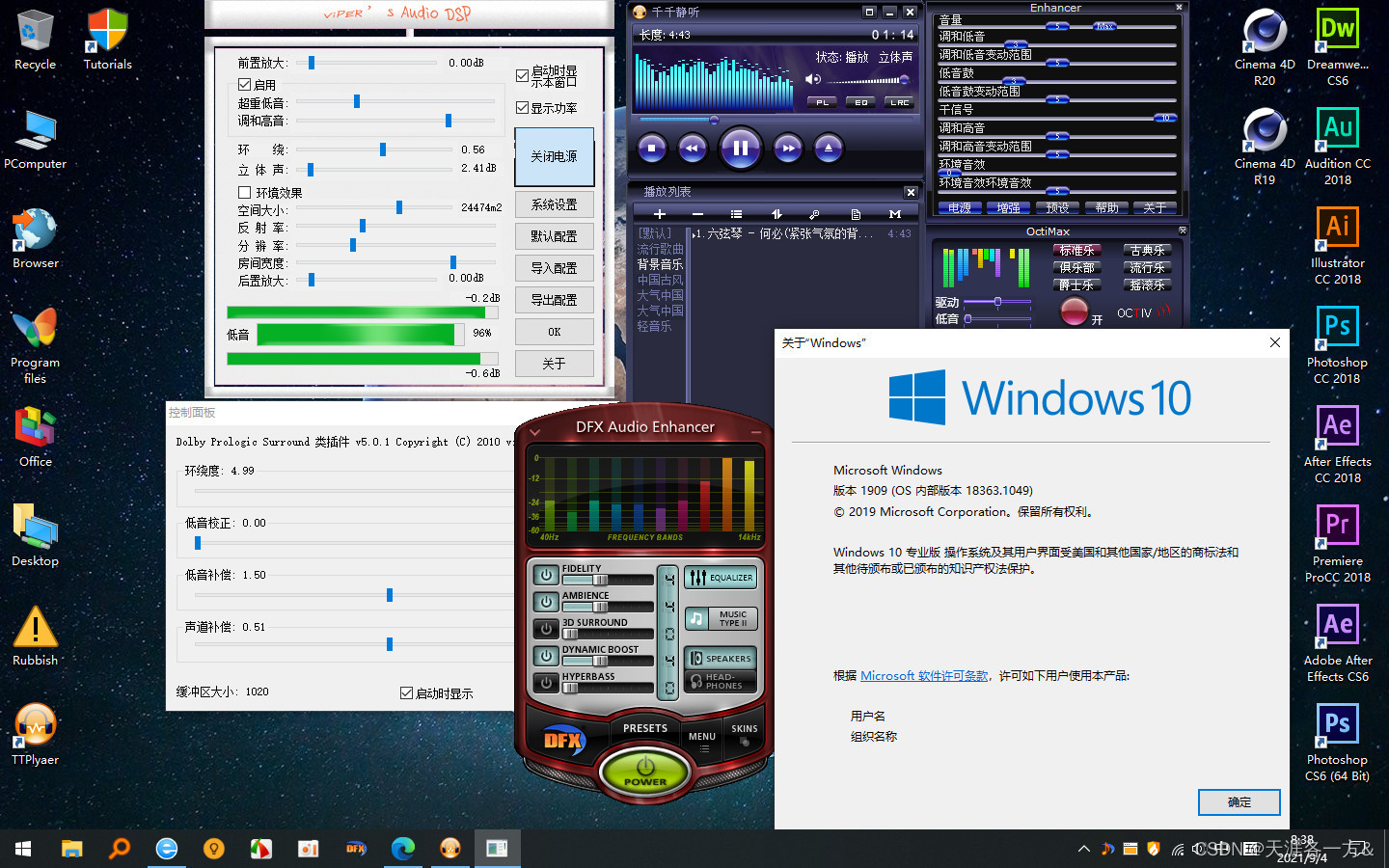Toggle the DFX 3D Surround power icon
The width and height of the screenshot is (1389, 868).
coord(546,629)
